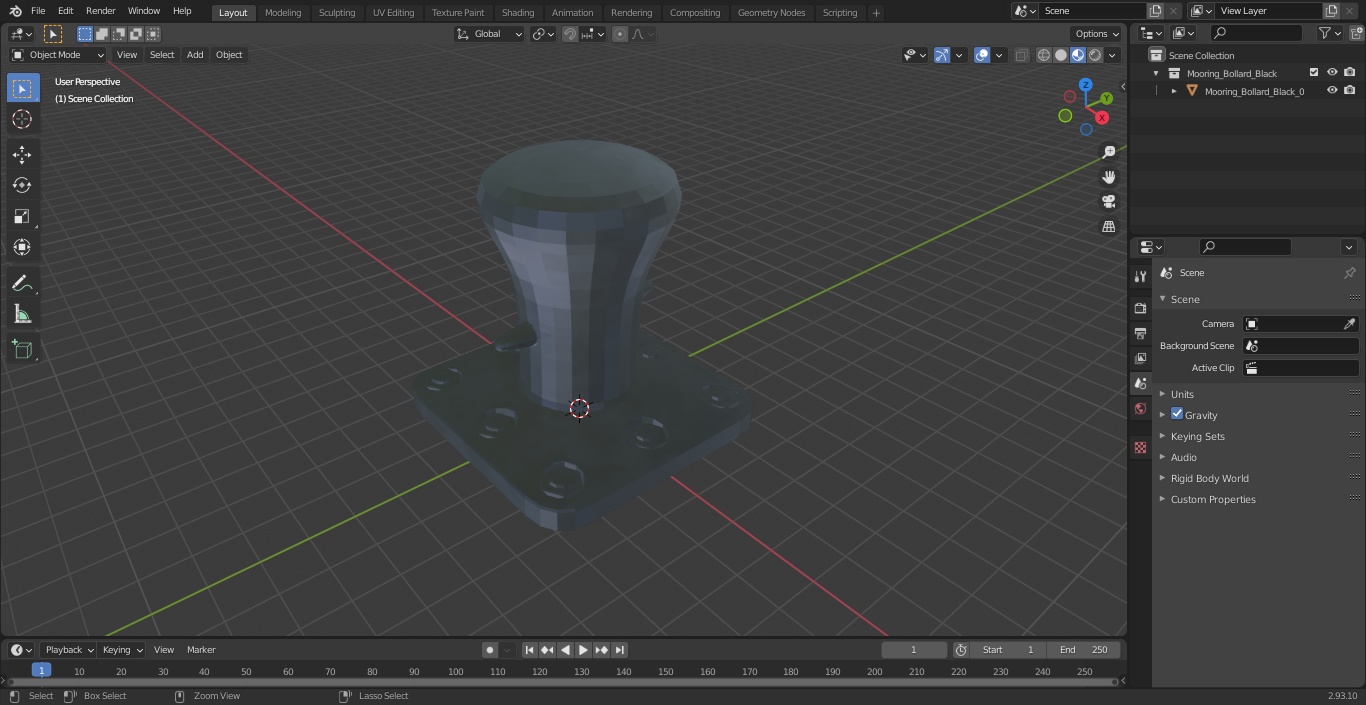Select the Transform tool

point(22,247)
